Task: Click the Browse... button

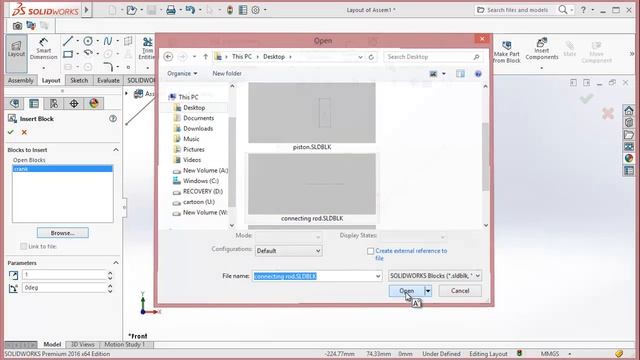Action: pos(62,233)
